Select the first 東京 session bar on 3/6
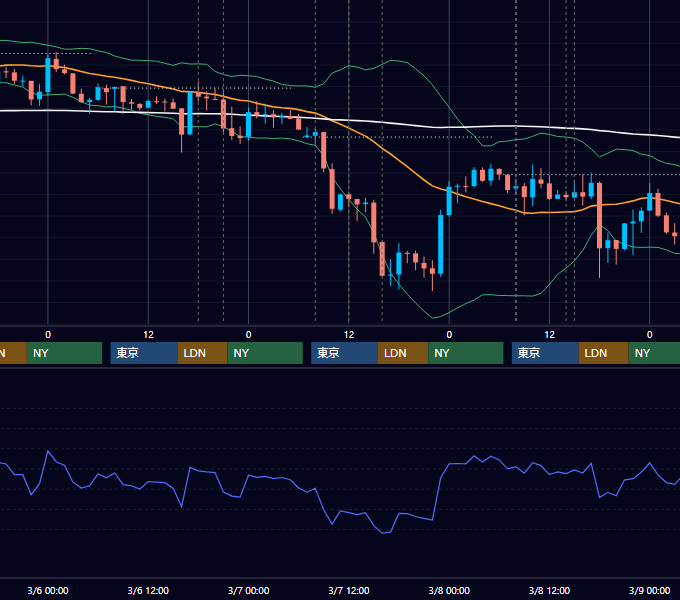680x600 pixels. (x=144, y=353)
